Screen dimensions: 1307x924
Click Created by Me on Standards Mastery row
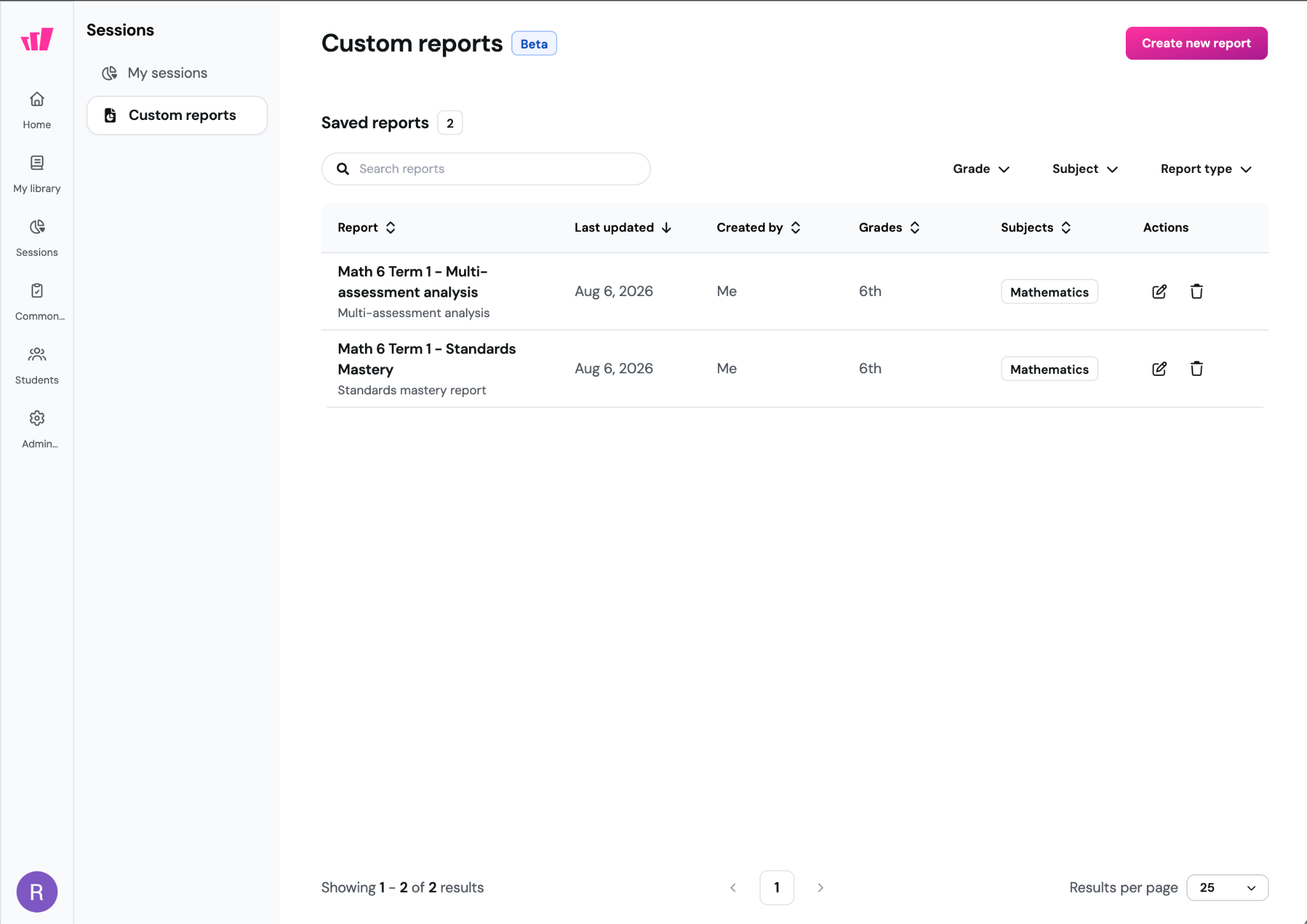726,369
